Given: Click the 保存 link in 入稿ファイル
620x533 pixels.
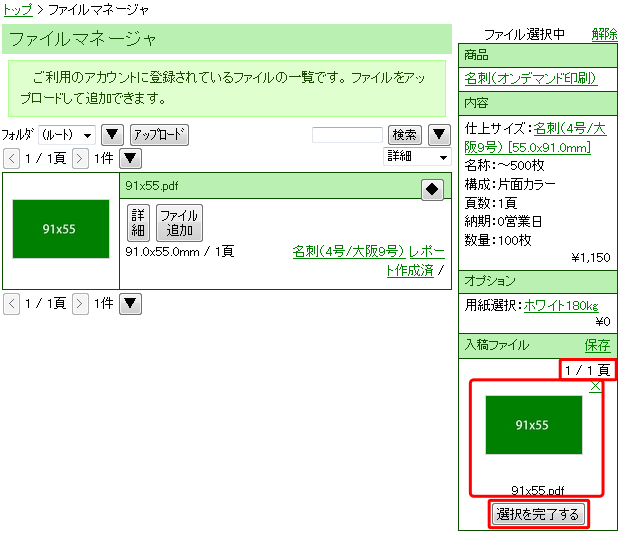Looking at the screenshot, I should click(597, 345).
